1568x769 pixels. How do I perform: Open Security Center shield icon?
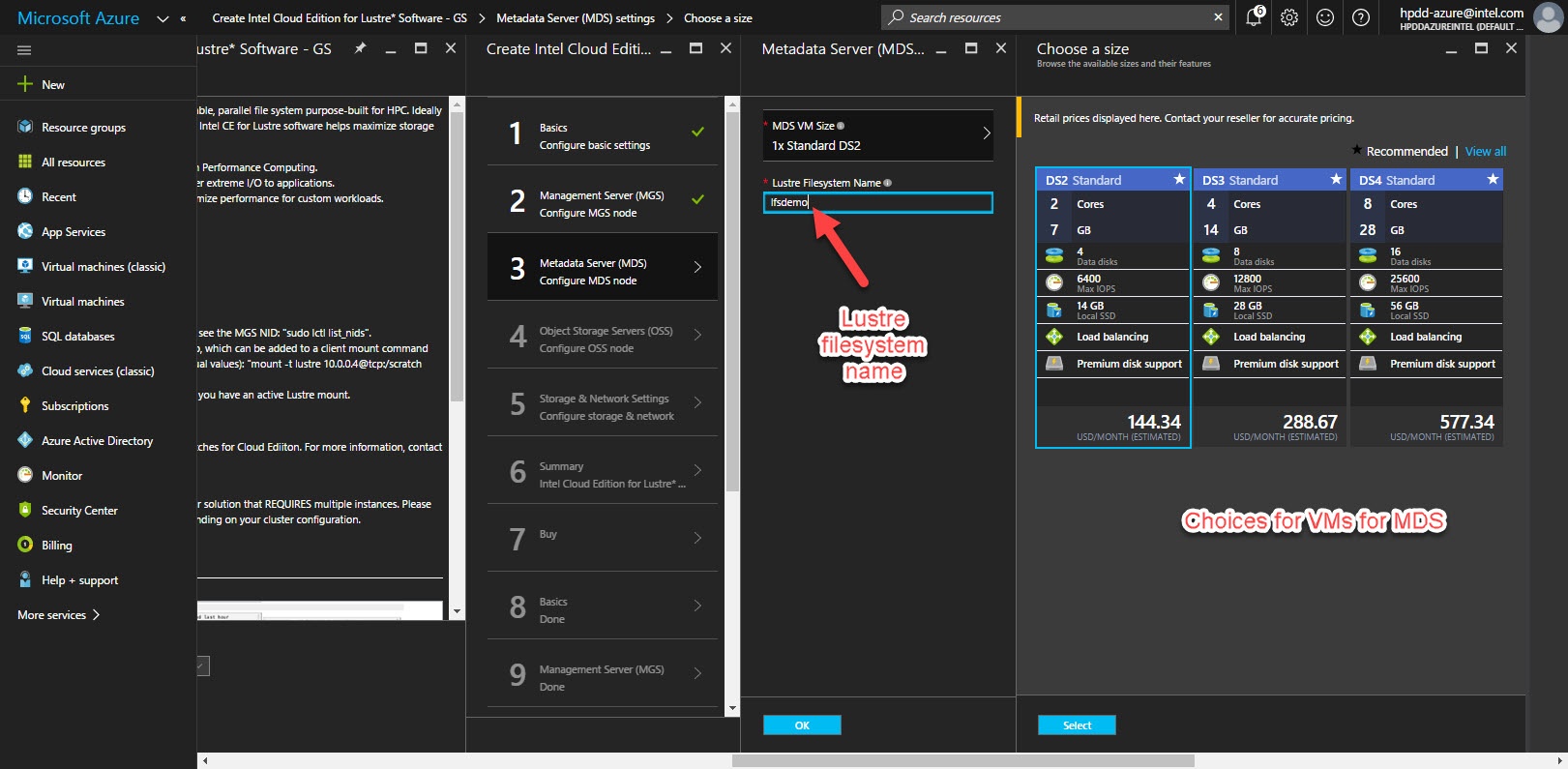(25, 510)
